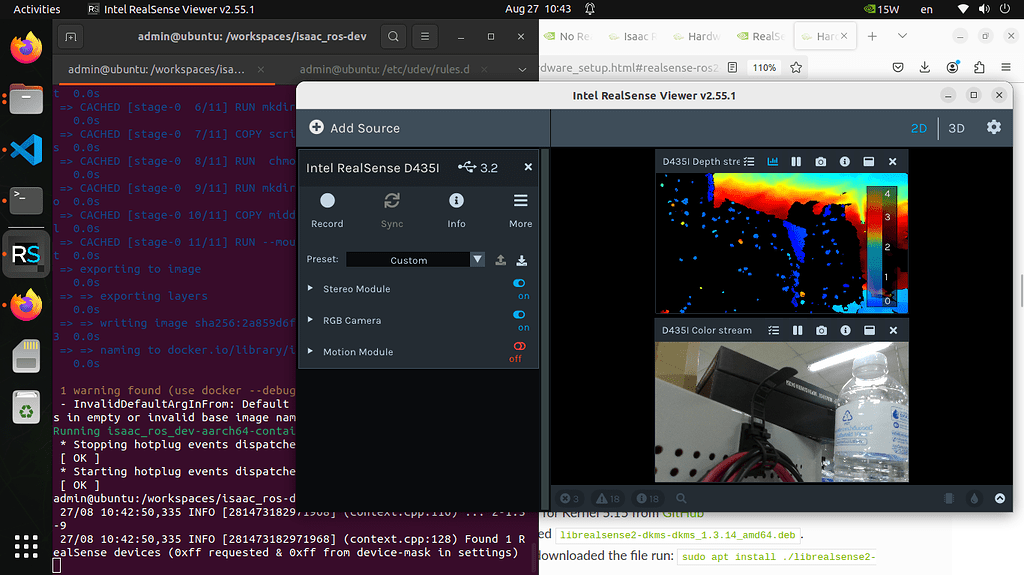Open Color stream options list icon

coord(774,331)
